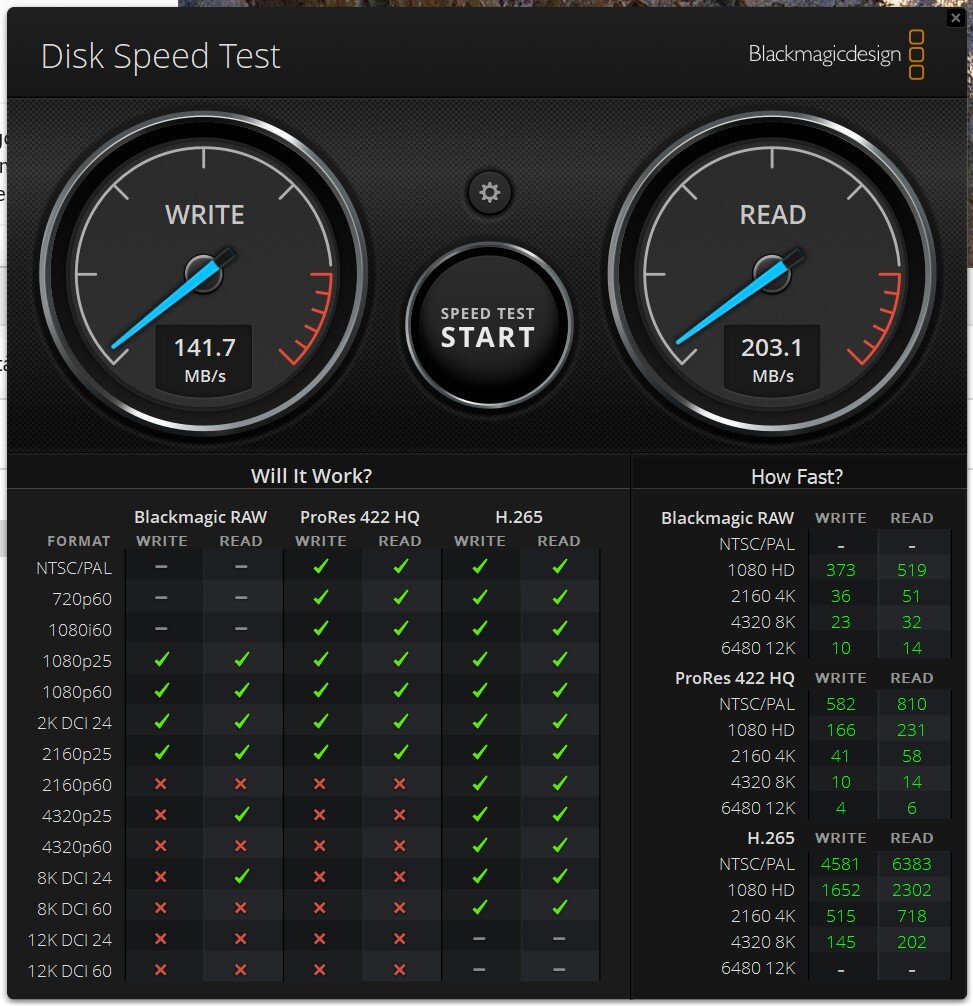Click red X for 12K DCI 60 ProRes read

tap(400, 969)
